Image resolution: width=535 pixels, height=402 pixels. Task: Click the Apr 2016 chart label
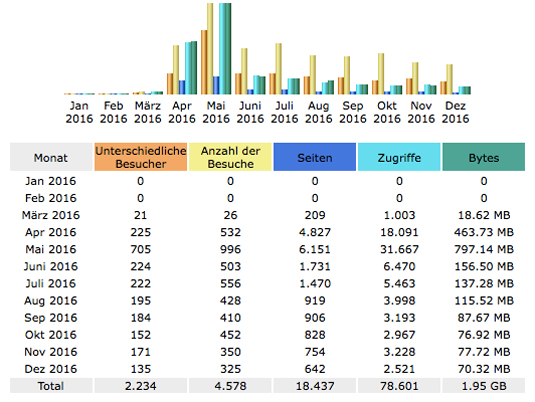(x=182, y=112)
